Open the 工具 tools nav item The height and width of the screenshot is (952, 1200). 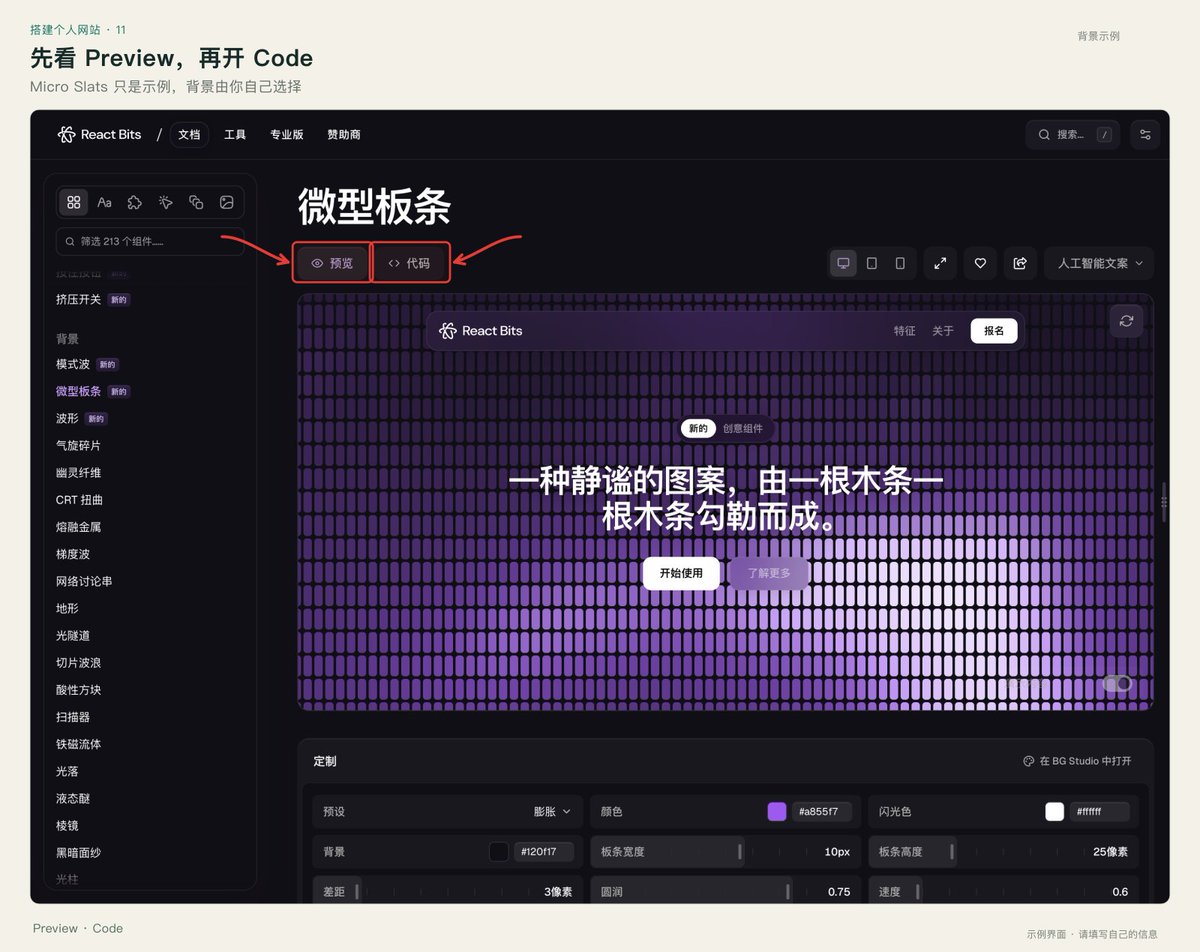[235, 134]
